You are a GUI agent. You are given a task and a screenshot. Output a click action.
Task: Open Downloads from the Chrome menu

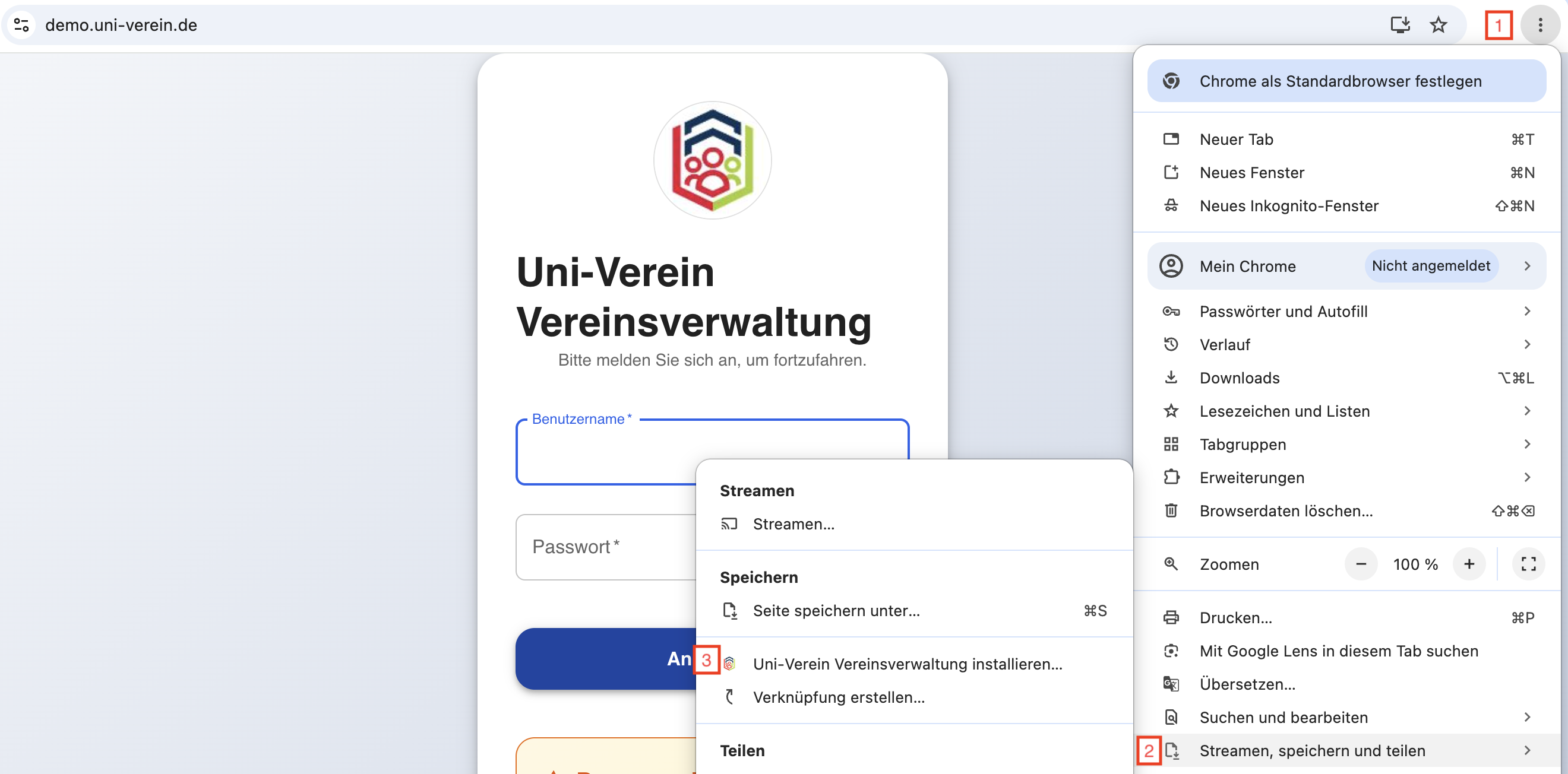click(1346, 378)
